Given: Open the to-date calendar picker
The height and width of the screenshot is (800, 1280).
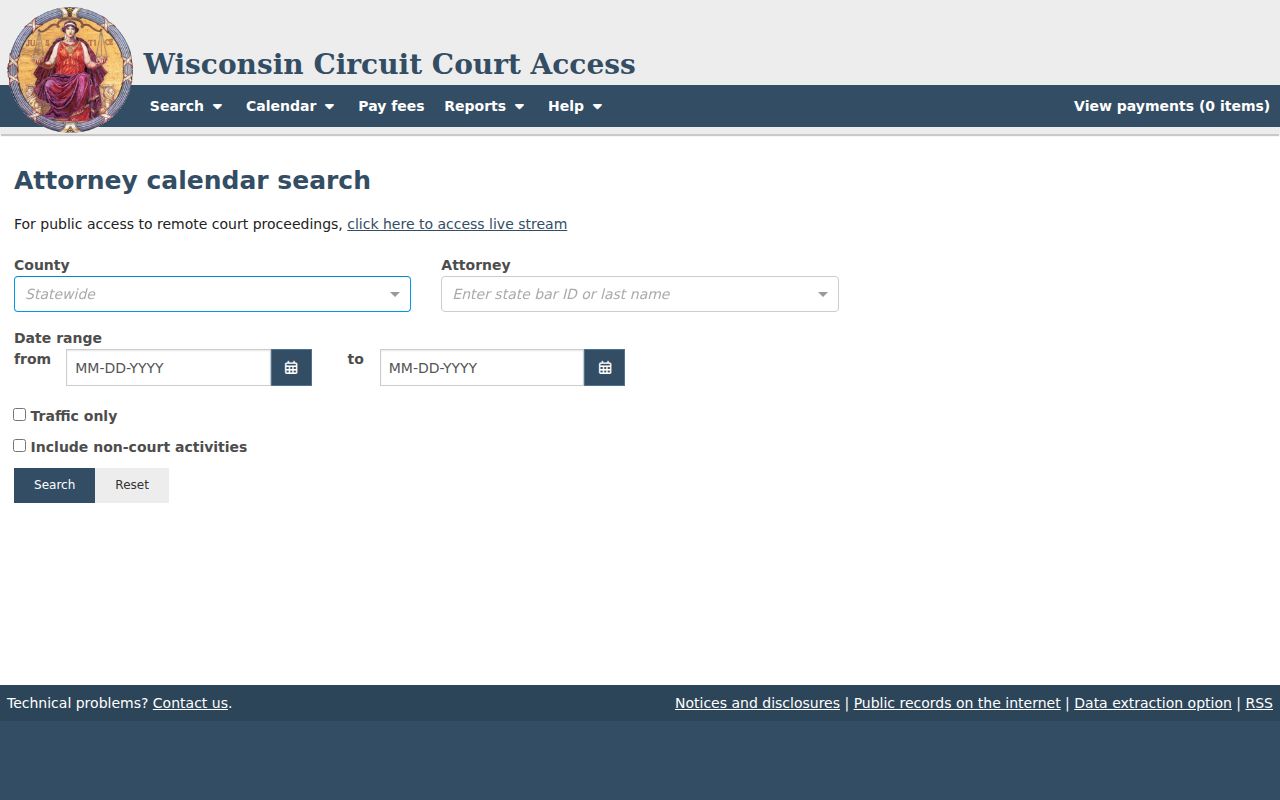Looking at the screenshot, I should click(x=605, y=368).
